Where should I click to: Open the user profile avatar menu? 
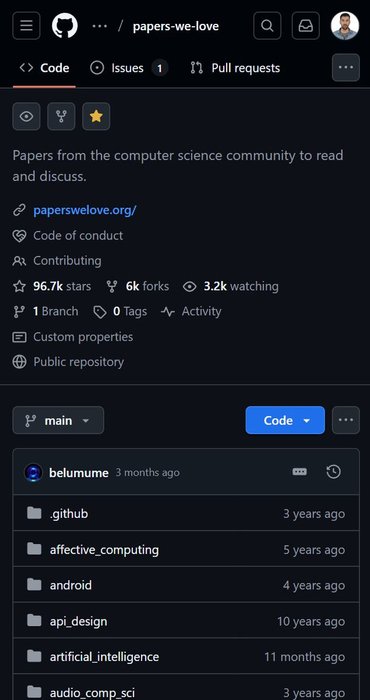[345, 26]
